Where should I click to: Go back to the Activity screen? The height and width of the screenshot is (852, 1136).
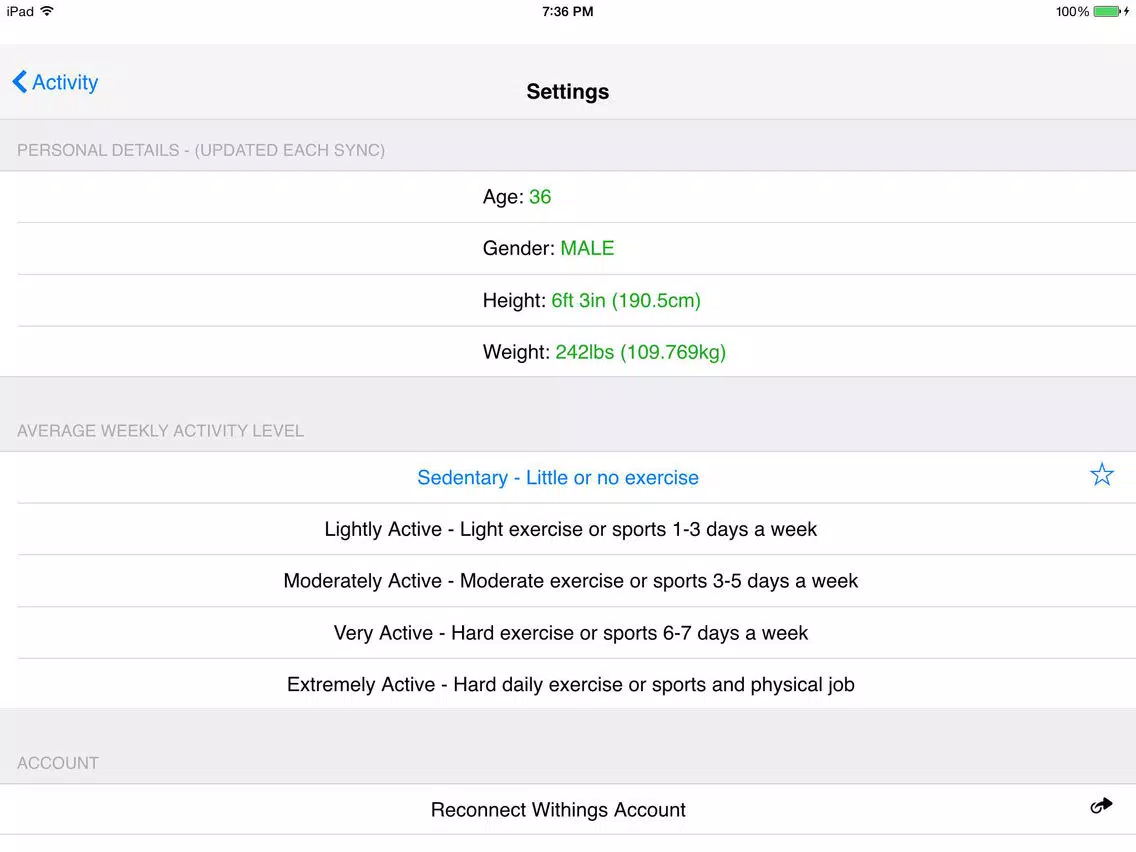55,83
